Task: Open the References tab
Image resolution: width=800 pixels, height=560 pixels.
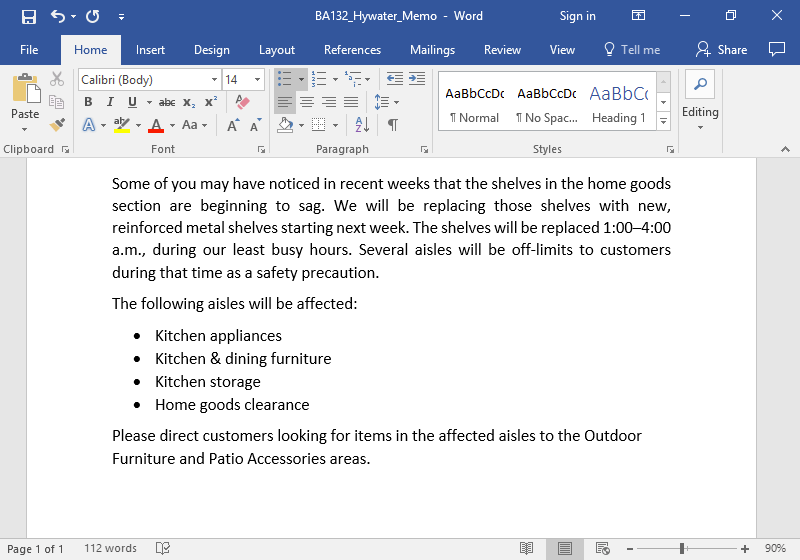Action: [x=352, y=50]
